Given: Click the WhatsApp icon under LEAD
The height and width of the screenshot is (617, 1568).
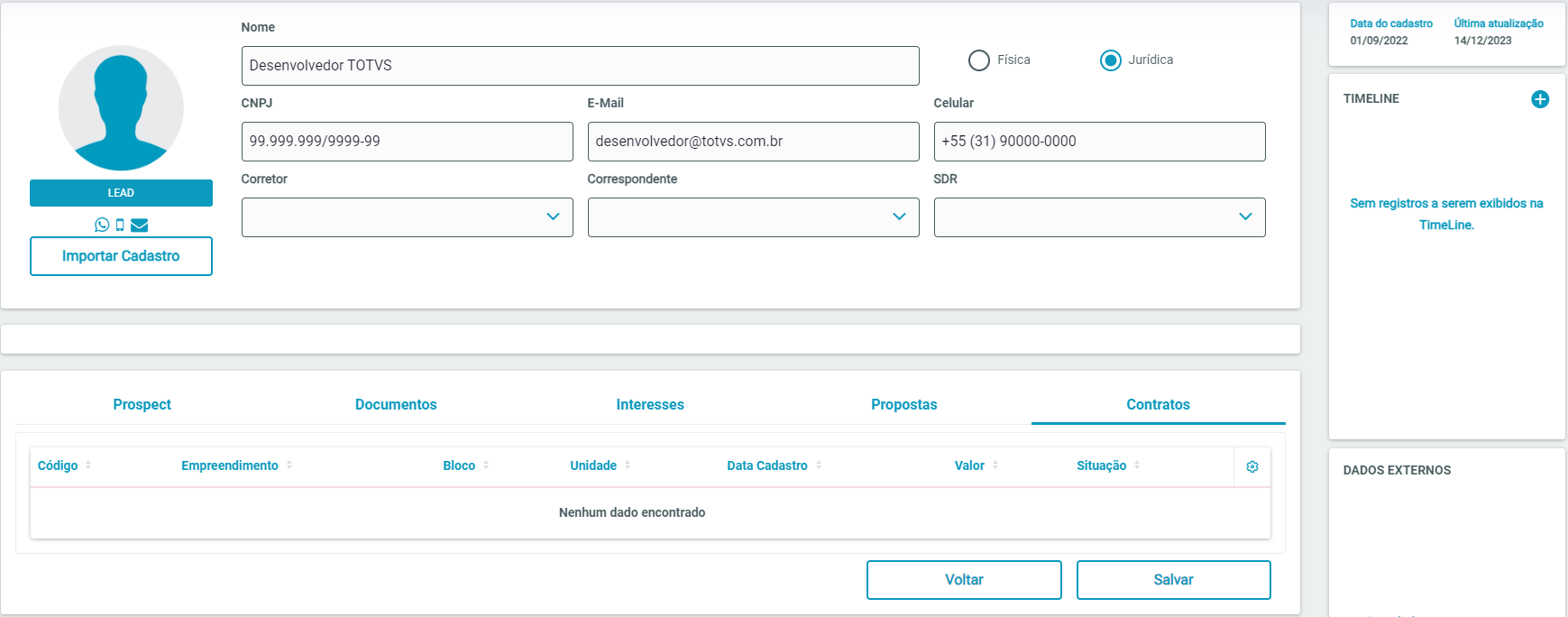Looking at the screenshot, I should (x=102, y=225).
